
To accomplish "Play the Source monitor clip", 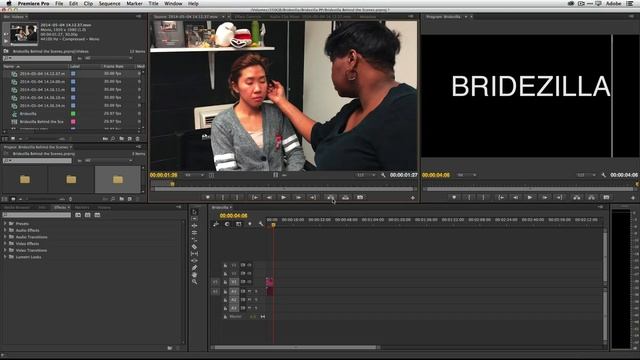I will (284, 197).
